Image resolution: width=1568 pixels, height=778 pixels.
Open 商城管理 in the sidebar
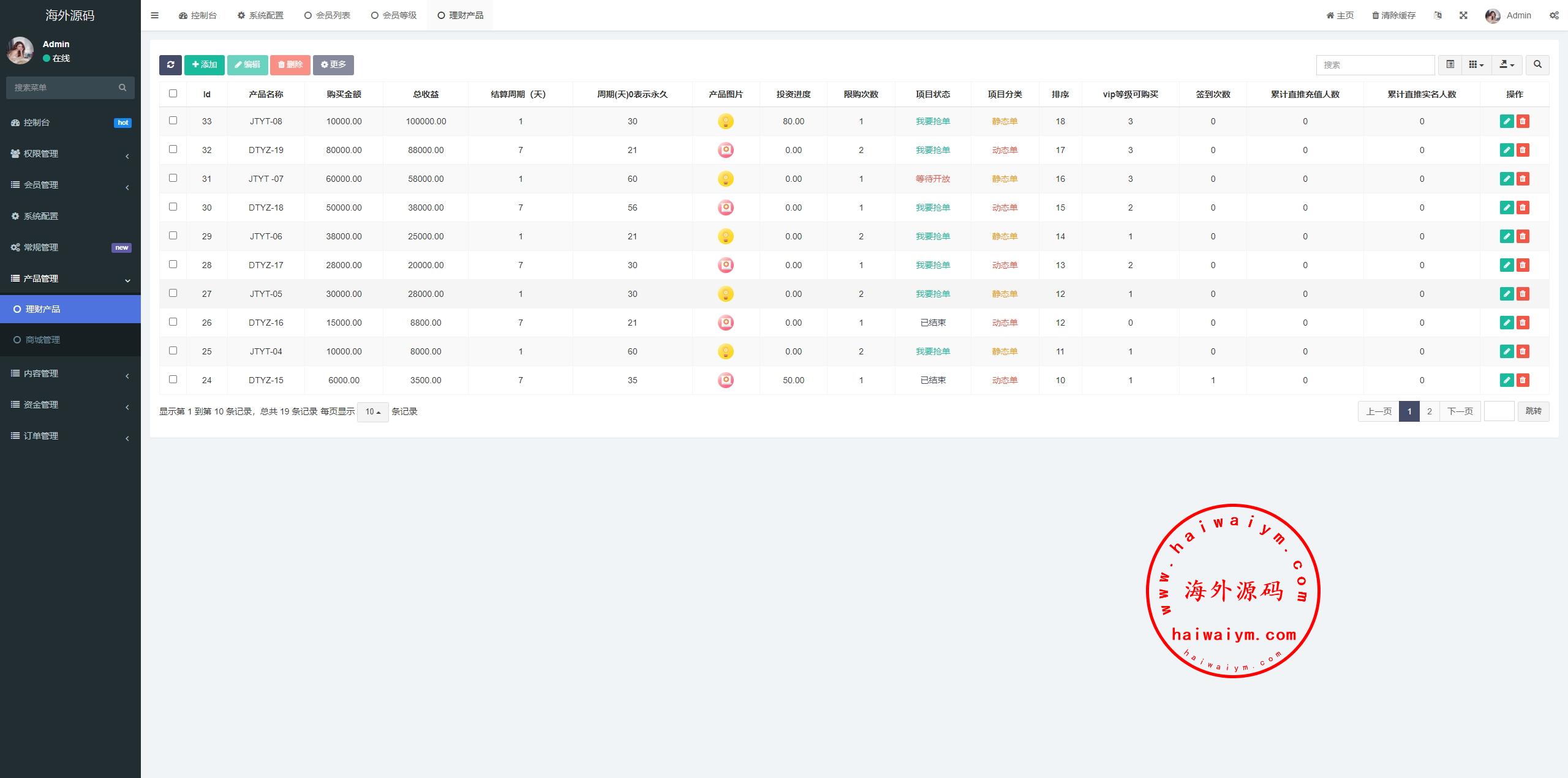point(43,340)
